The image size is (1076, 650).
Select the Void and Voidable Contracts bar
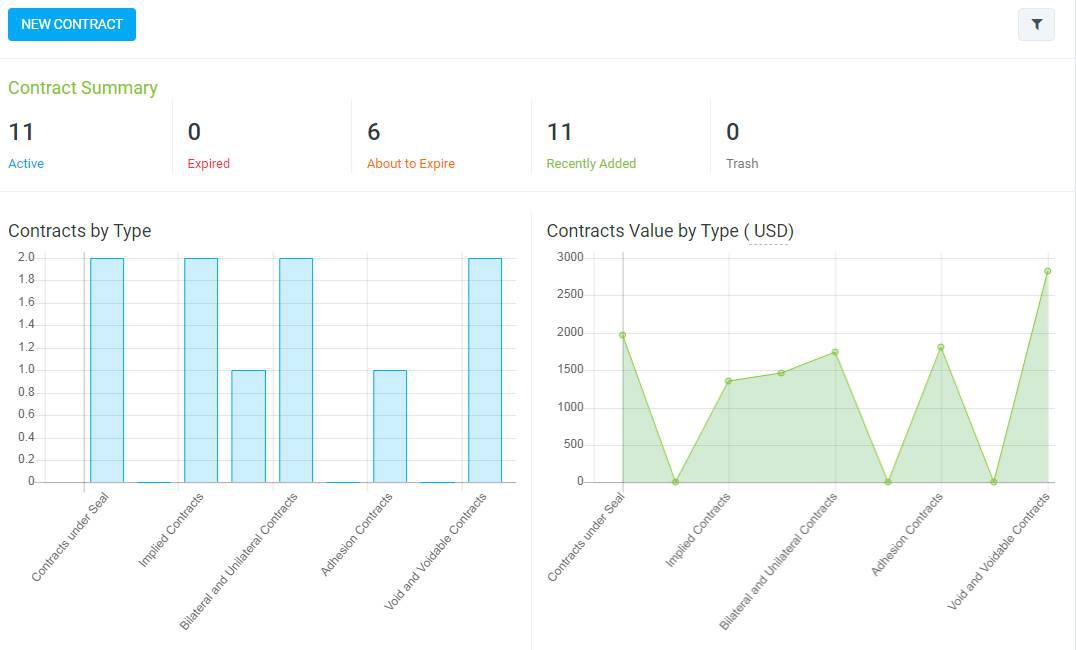coord(485,370)
